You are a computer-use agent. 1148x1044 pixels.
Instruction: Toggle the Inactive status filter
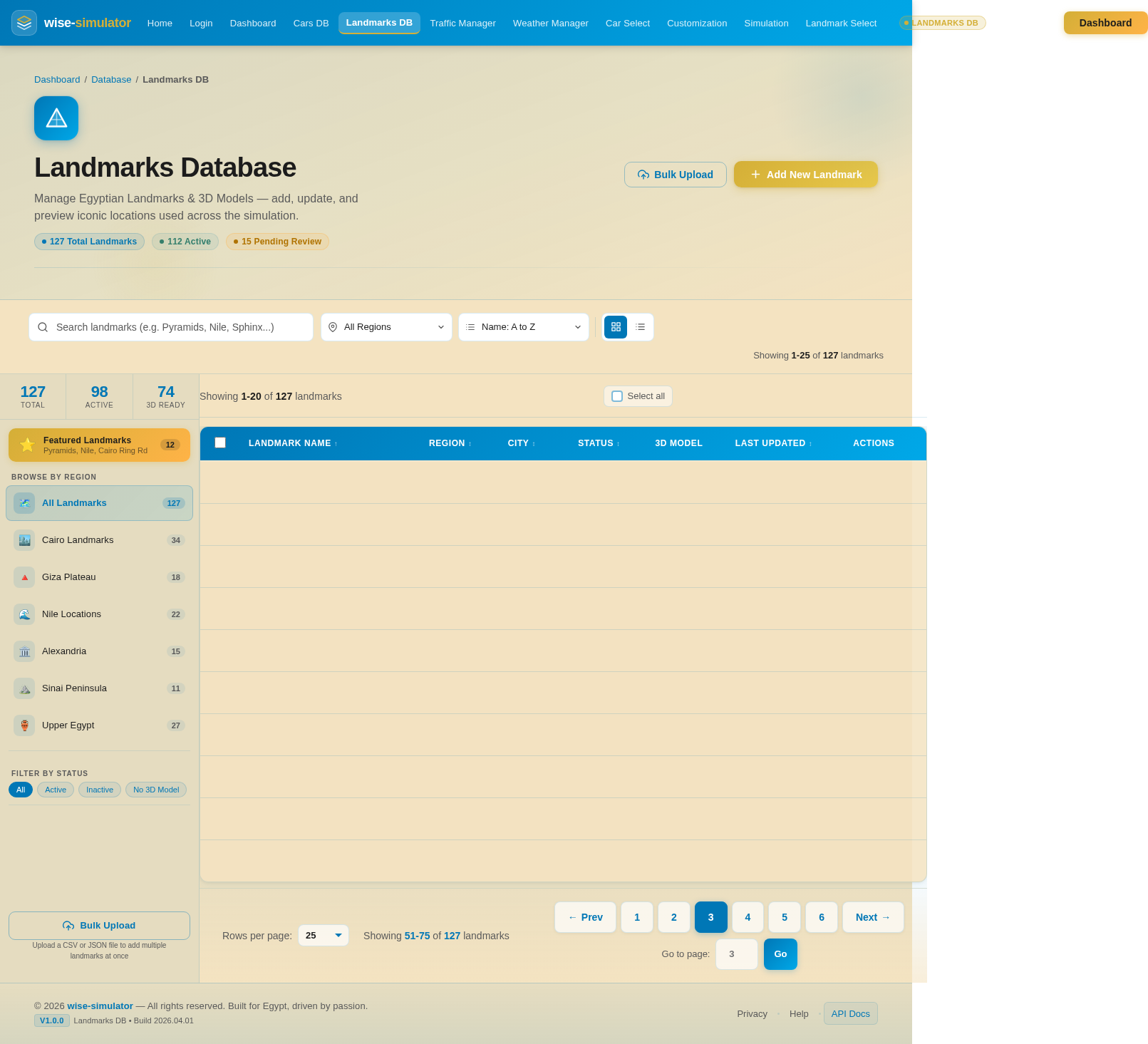point(99,790)
